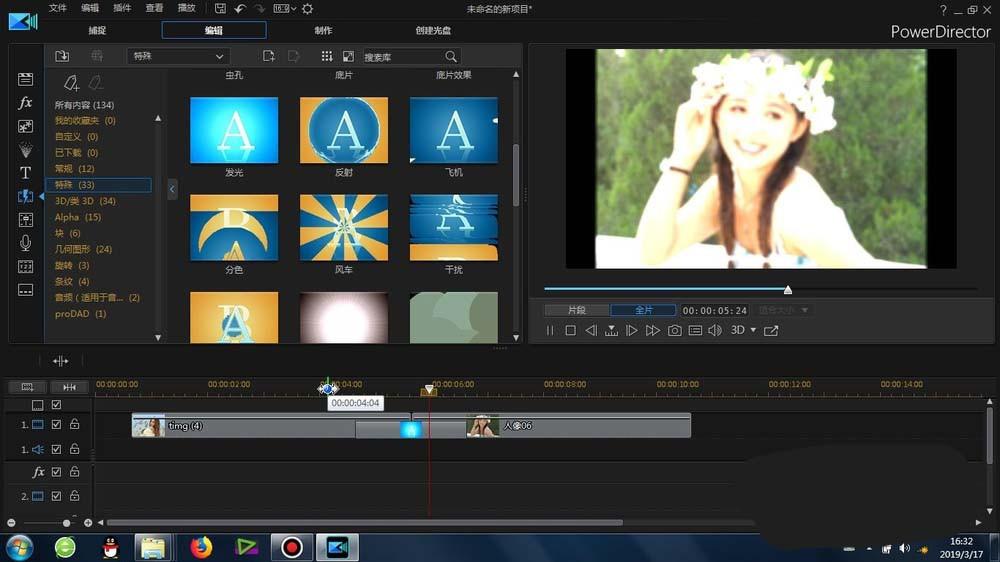Open the Title Room (T icon)
The width and height of the screenshot is (1000, 562).
[25, 173]
